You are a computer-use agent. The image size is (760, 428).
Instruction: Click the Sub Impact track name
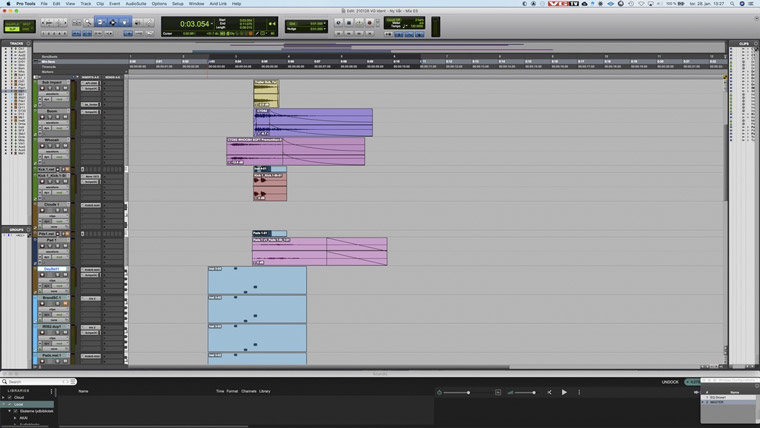(x=51, y=82)
